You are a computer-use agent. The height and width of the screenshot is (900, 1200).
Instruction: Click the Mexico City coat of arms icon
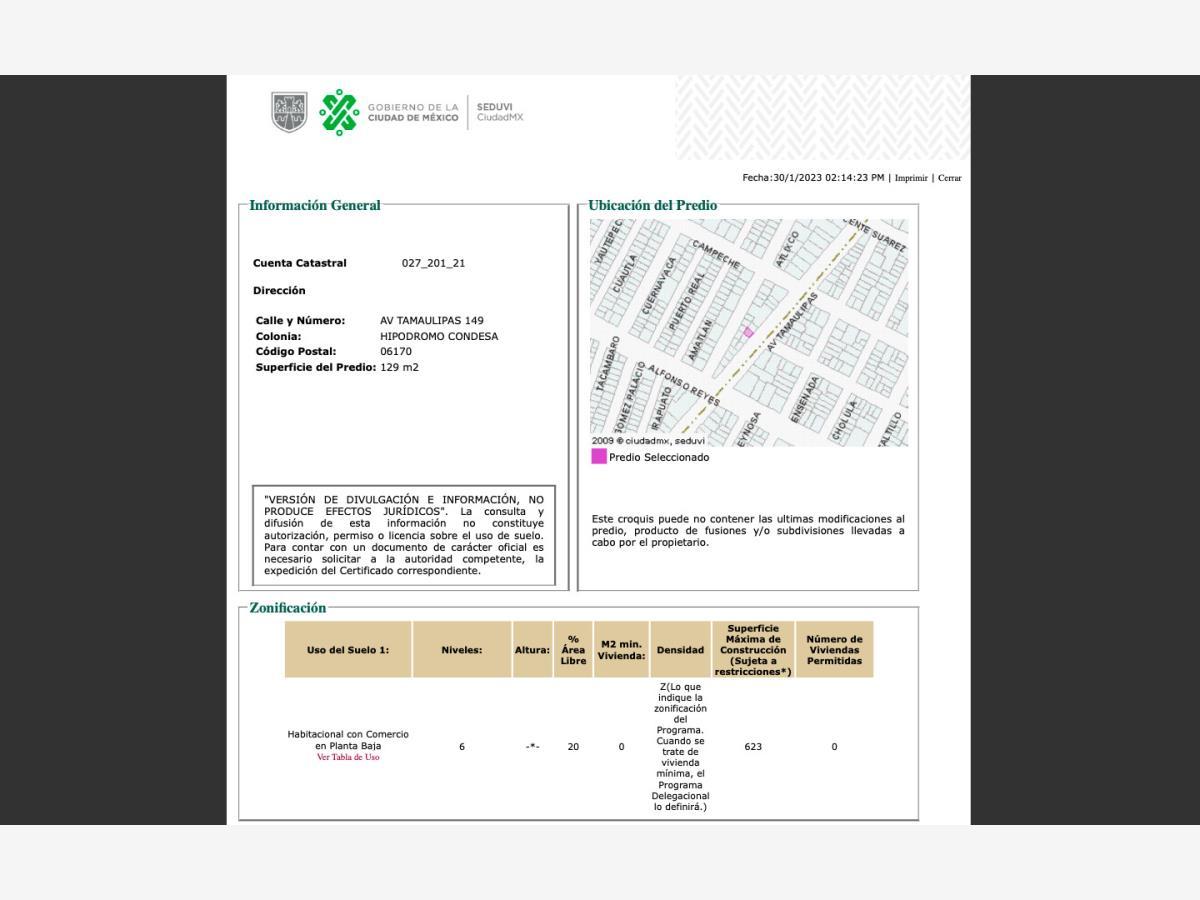(x=289, y=112)
